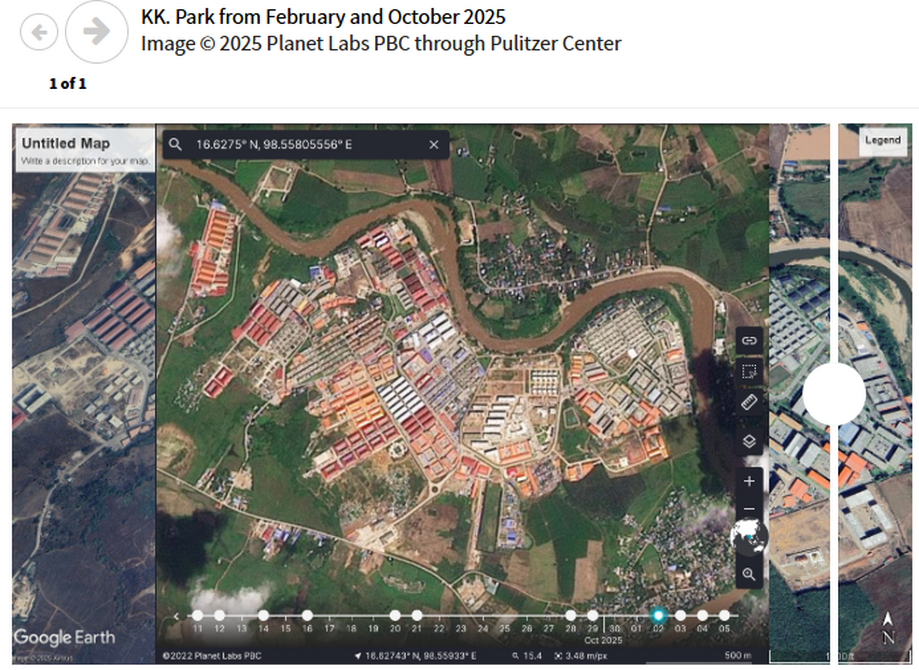
Task: Select the timeline dot above 03
Action: (680, 615)
